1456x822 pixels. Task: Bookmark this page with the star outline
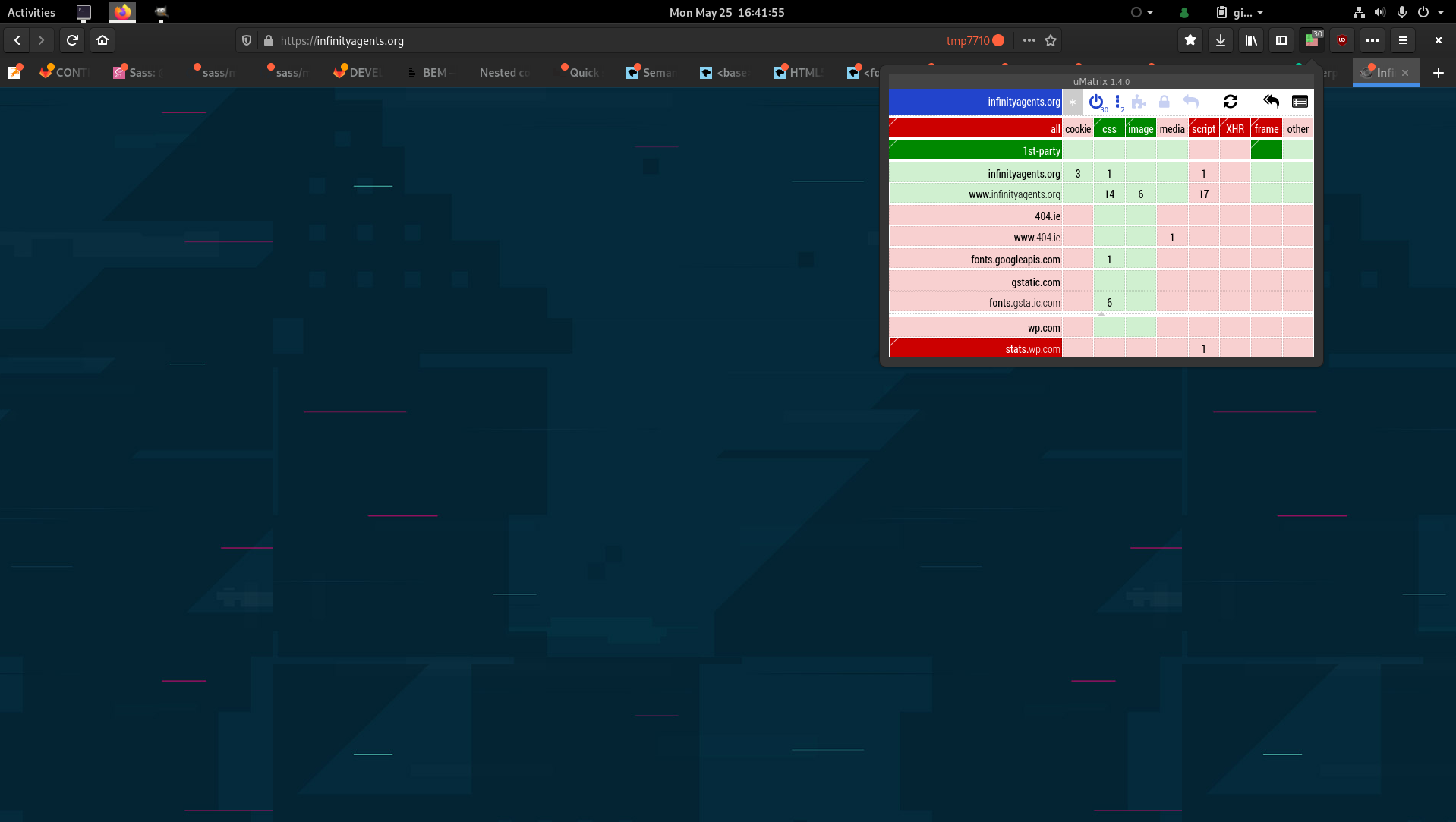tap(1051, 40)
